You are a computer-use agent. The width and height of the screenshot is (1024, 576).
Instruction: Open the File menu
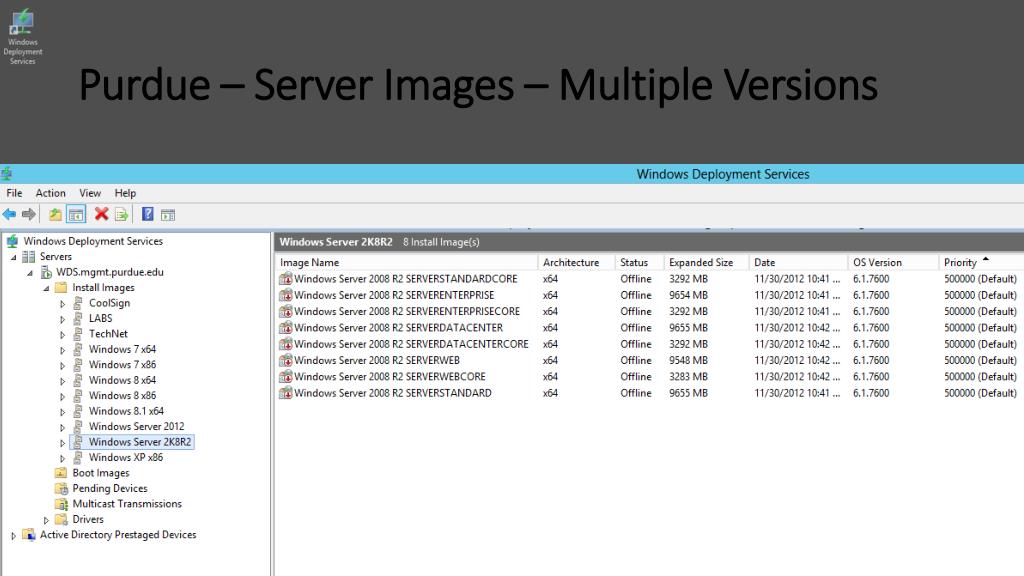(x=14, y=193)
